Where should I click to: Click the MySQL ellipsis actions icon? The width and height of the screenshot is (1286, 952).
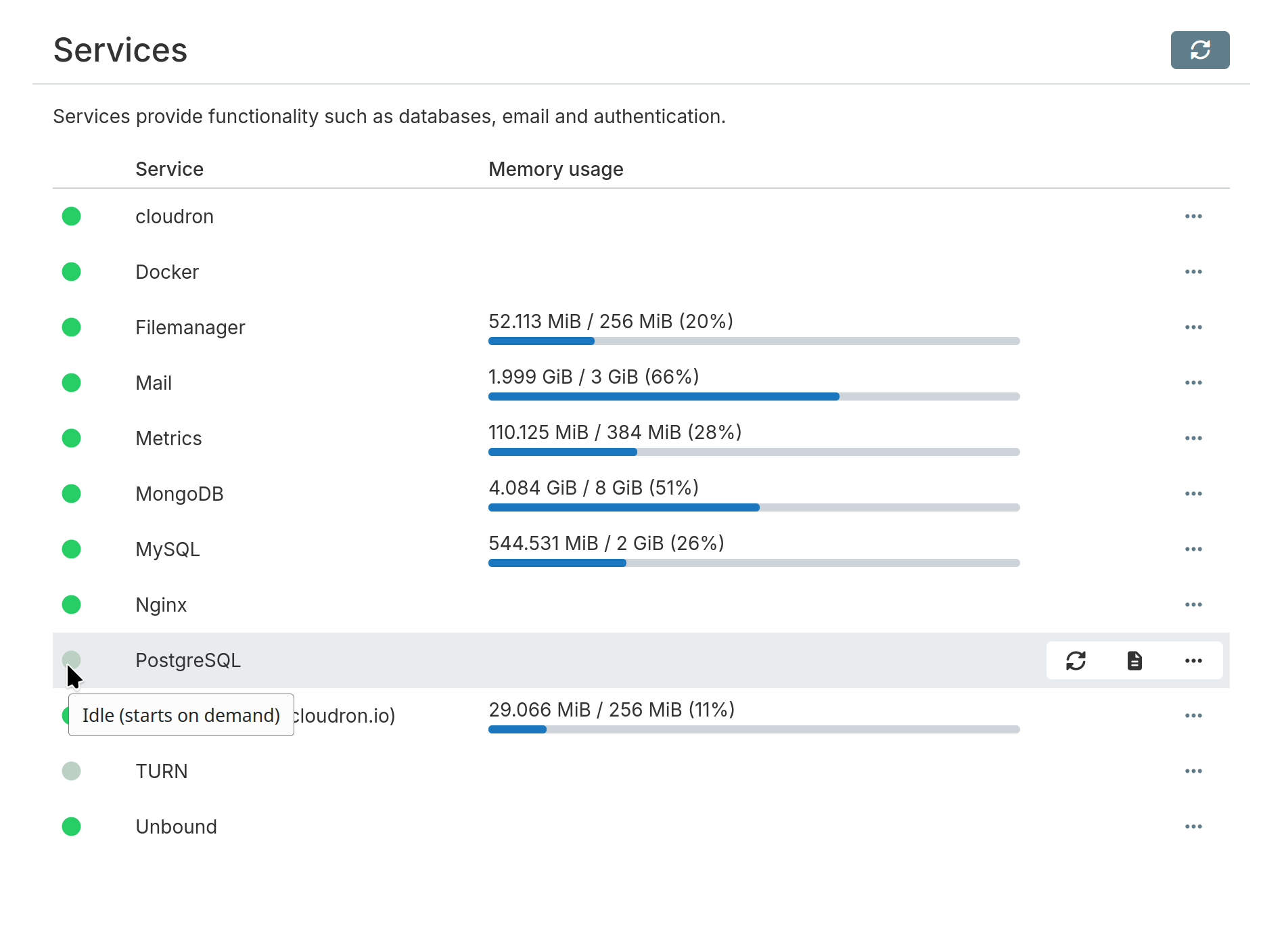pos(1193,549)
